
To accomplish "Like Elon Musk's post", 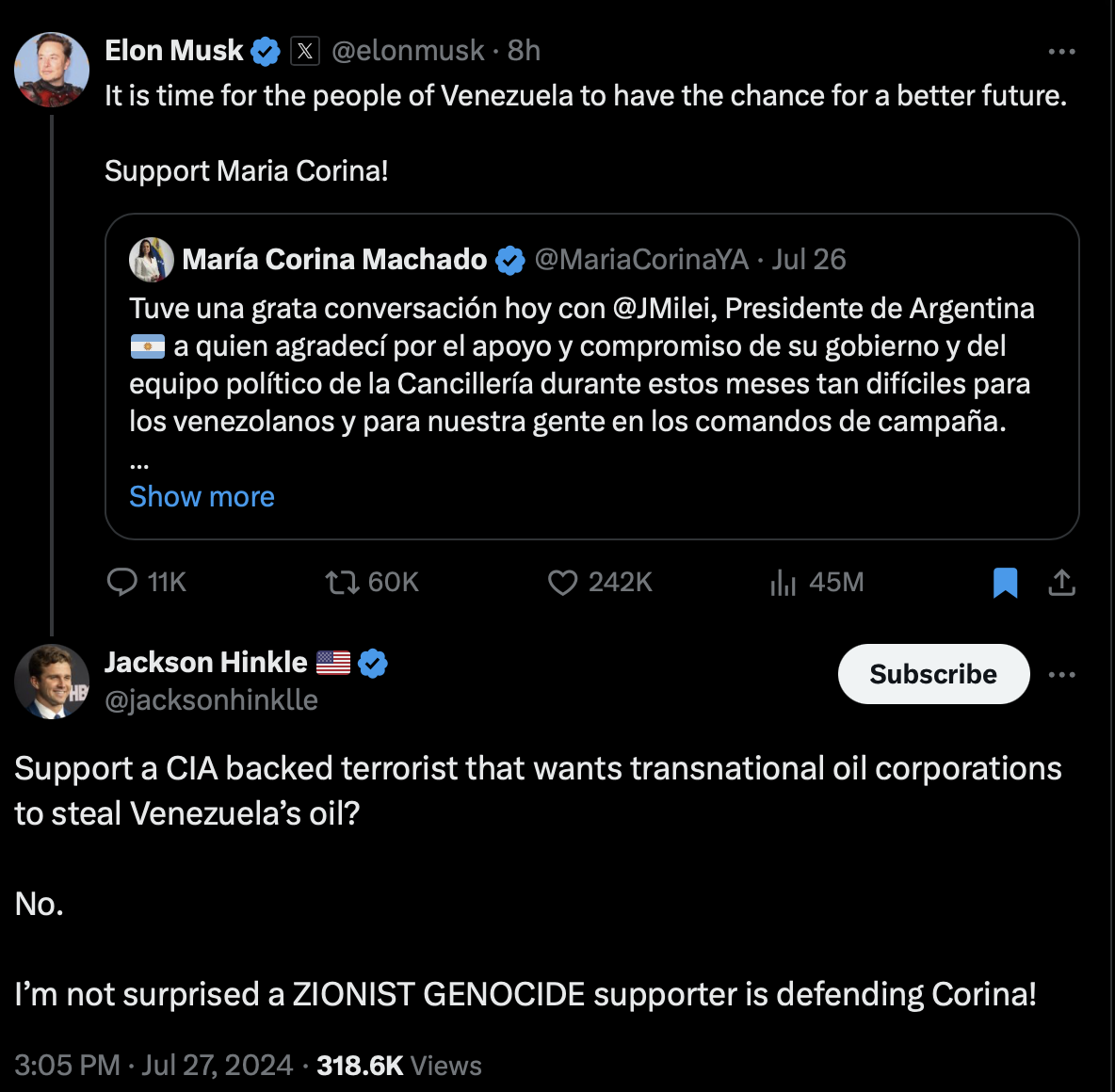I will pyautogui.click(x=562, y=583).
